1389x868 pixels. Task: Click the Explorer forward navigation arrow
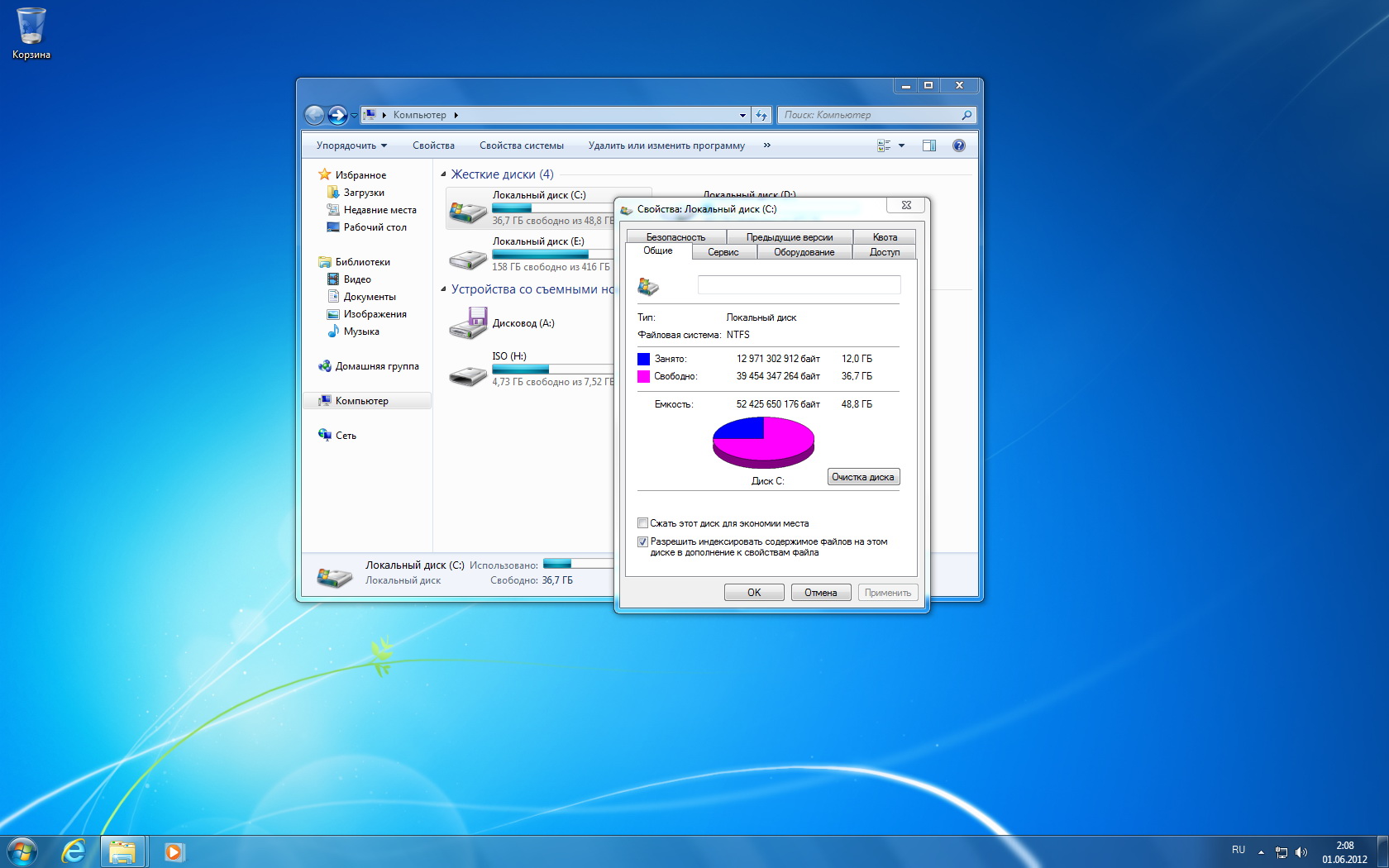tap(337, 115)
